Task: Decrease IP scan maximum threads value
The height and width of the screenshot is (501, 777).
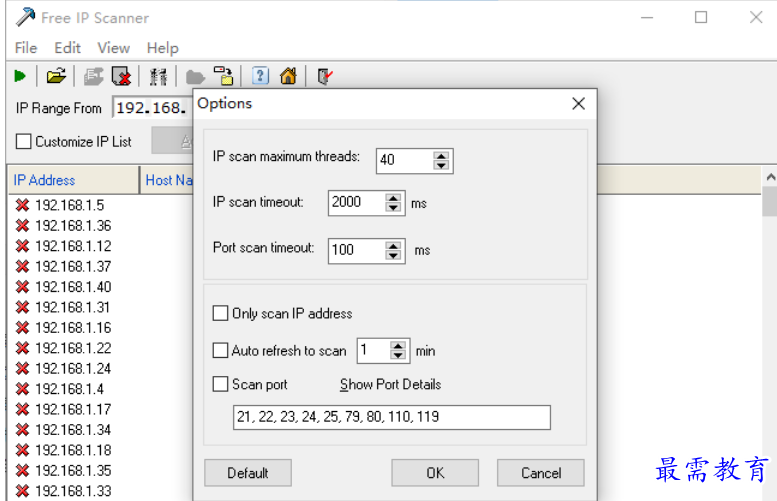Action: coord(441,165)
